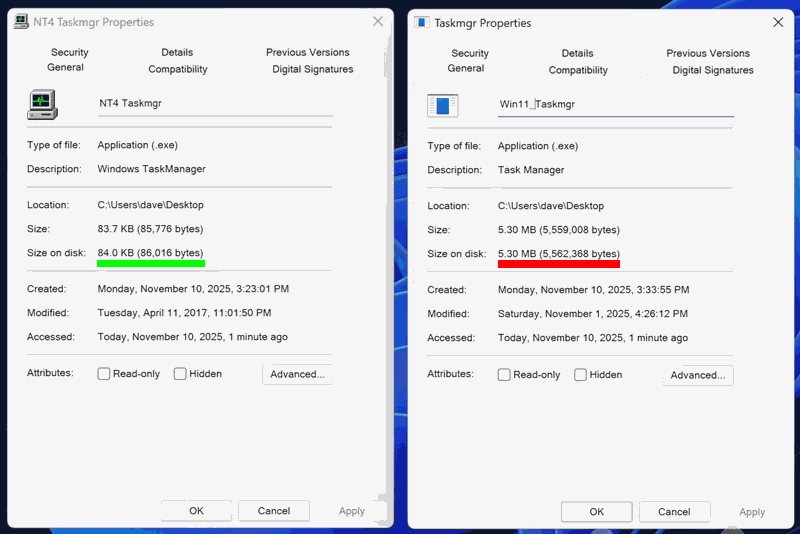Click the green bar under 84.0 KB size

(151, 263)
